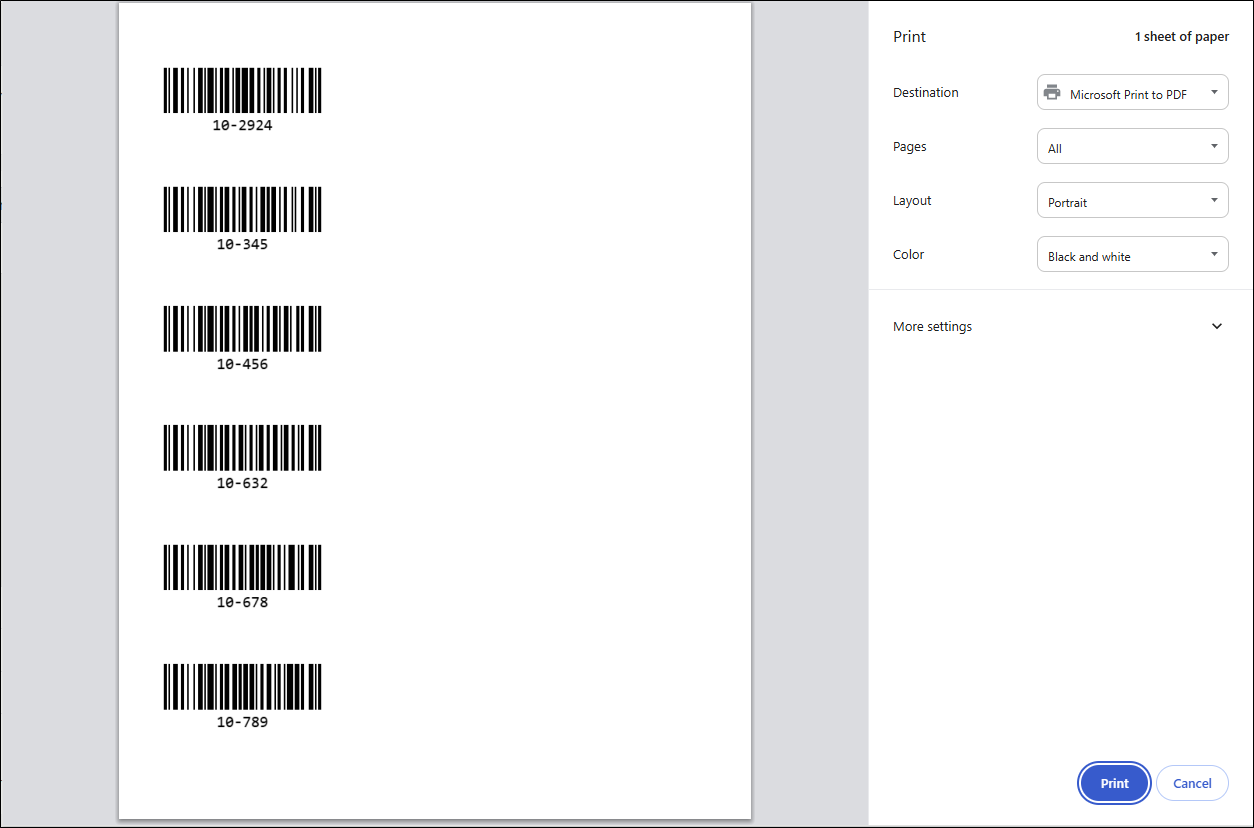Click the 10-789 label text

coord(242,722)
